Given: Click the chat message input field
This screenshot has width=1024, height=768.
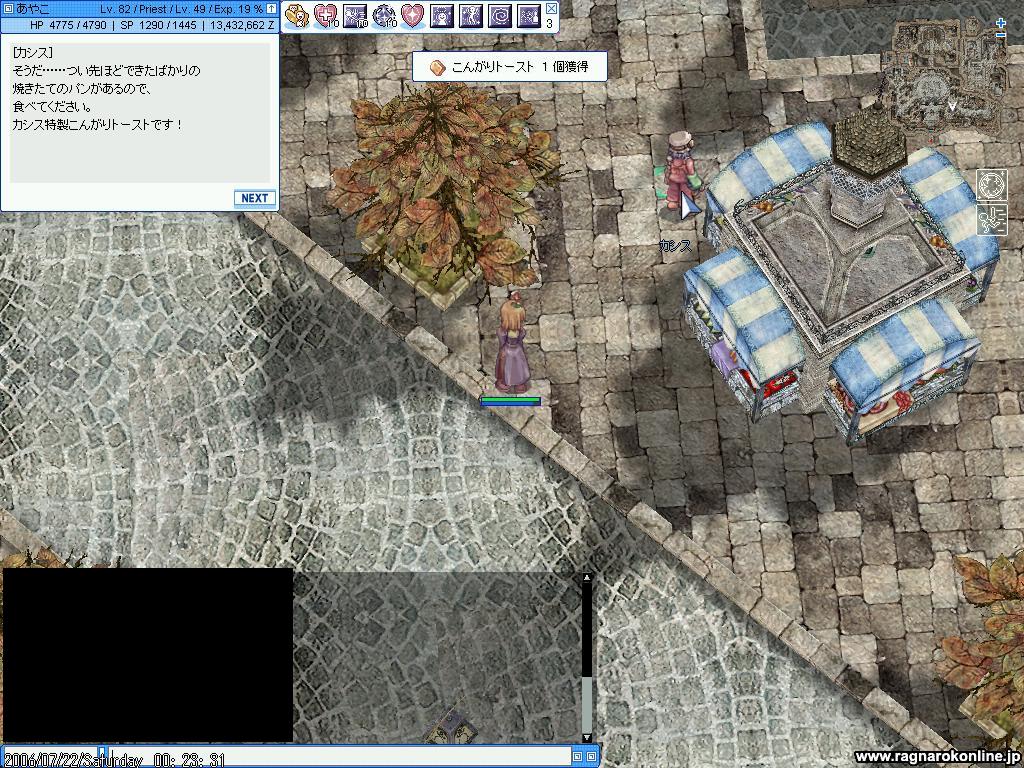Looking at the screenshot, I should 338,756.
